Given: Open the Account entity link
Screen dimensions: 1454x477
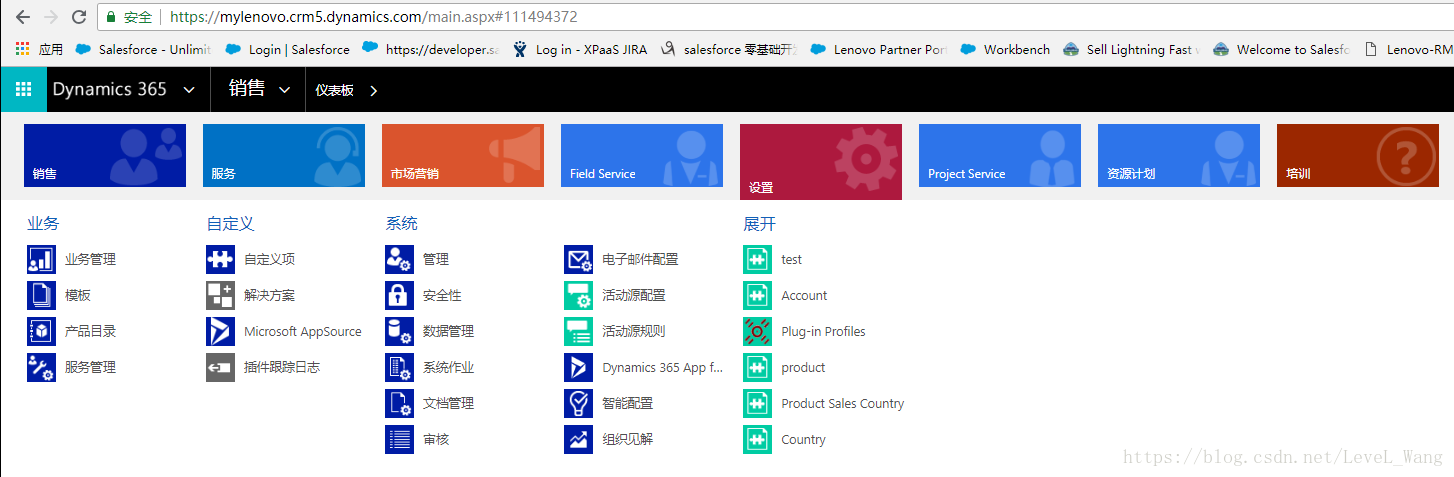Looking at the screenshot, I should 804,295.
